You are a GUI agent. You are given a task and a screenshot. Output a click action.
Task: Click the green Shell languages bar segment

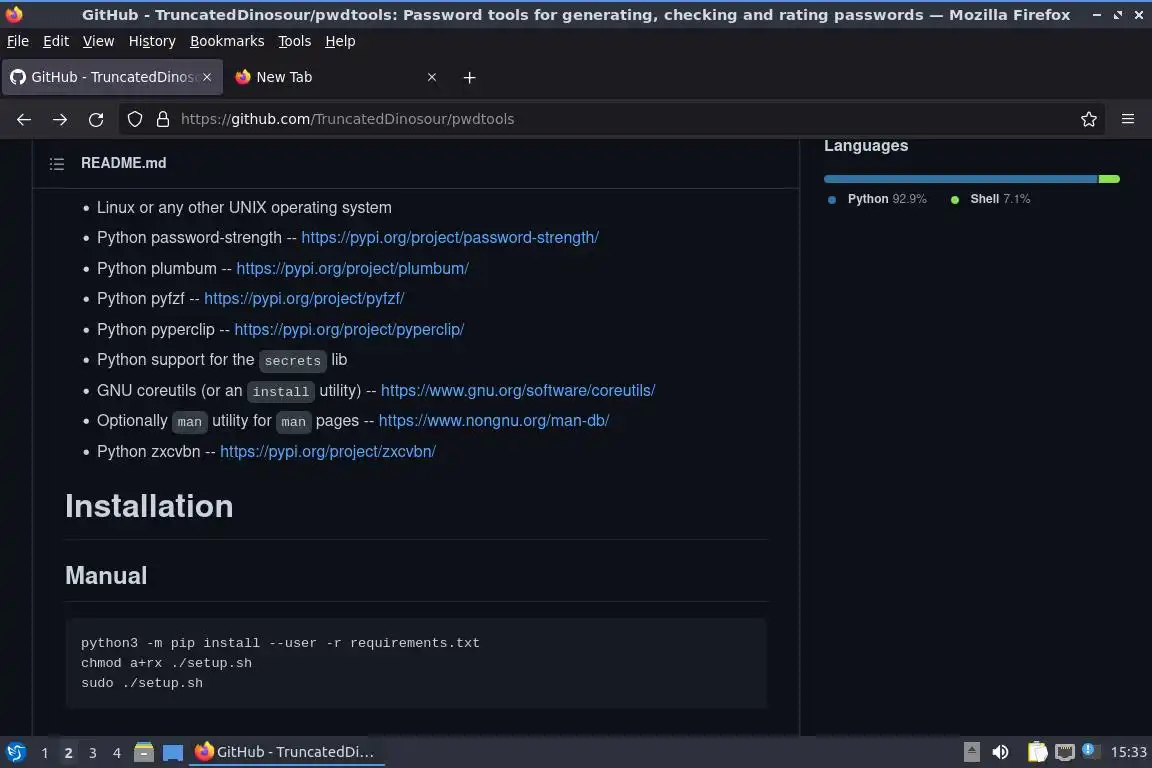click(x=1109, y=179)
